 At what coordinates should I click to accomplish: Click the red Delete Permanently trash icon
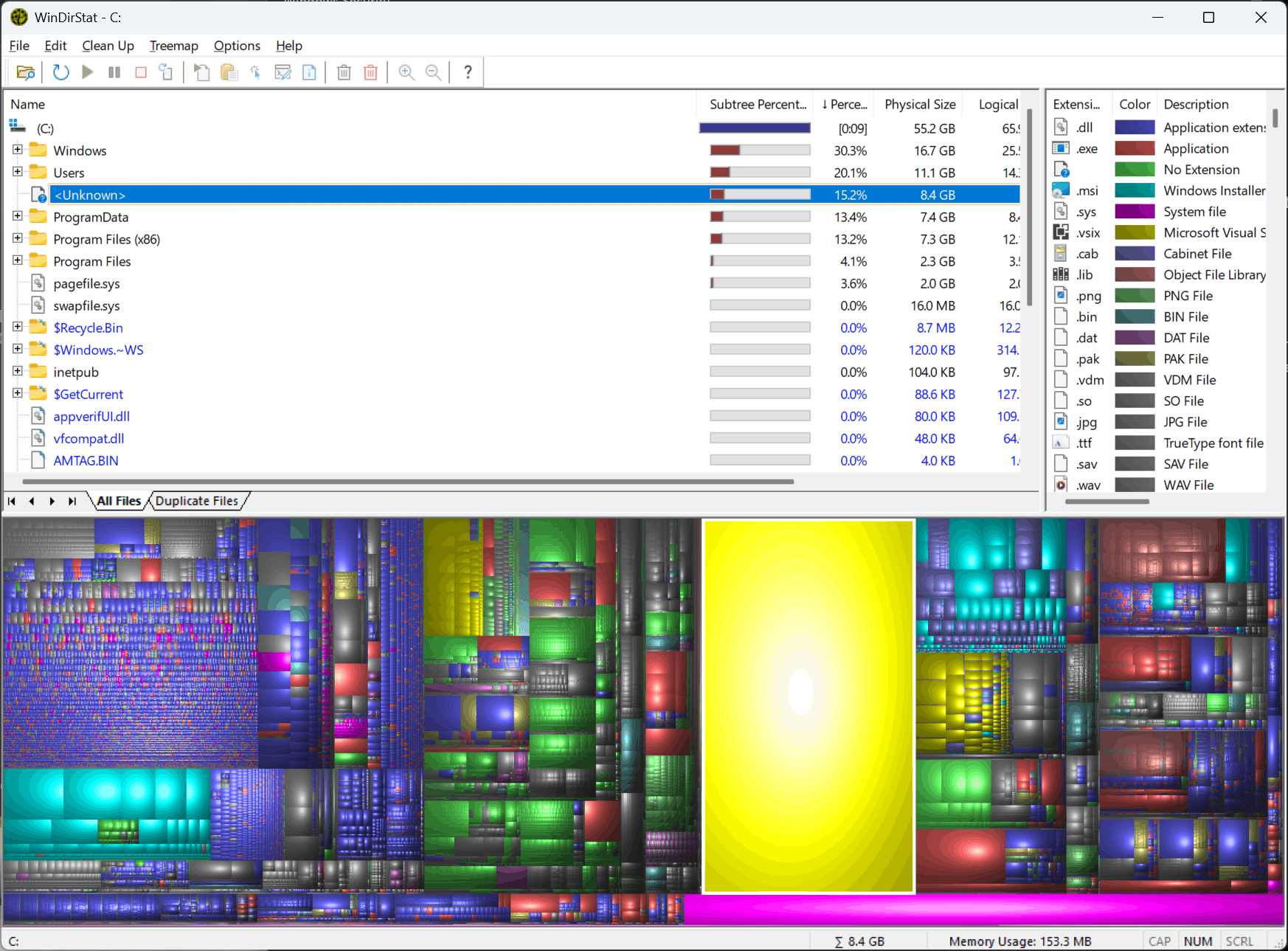coord(371,72)
